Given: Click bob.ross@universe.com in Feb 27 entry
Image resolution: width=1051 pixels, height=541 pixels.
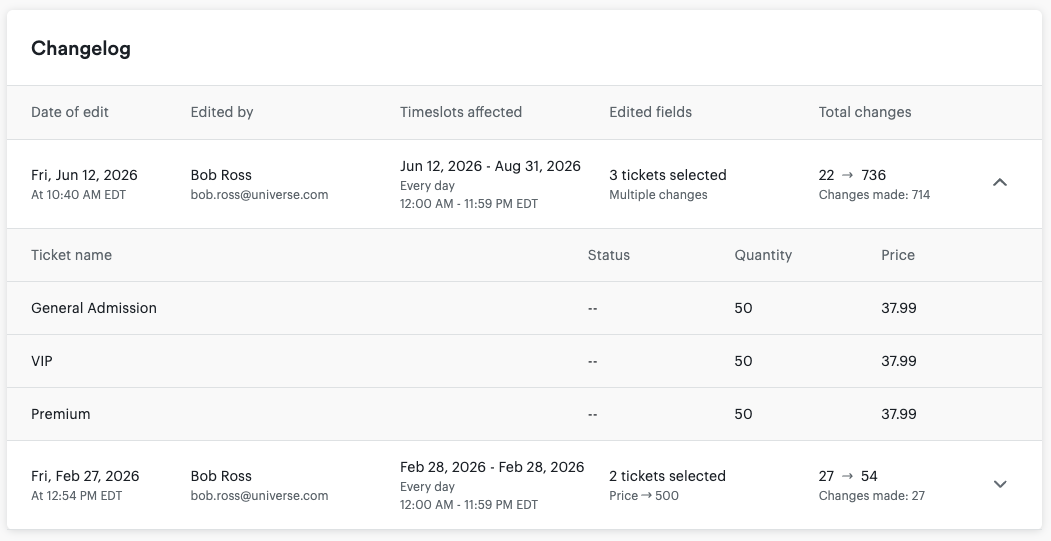Looking at the screenshot, I should 259,496.
